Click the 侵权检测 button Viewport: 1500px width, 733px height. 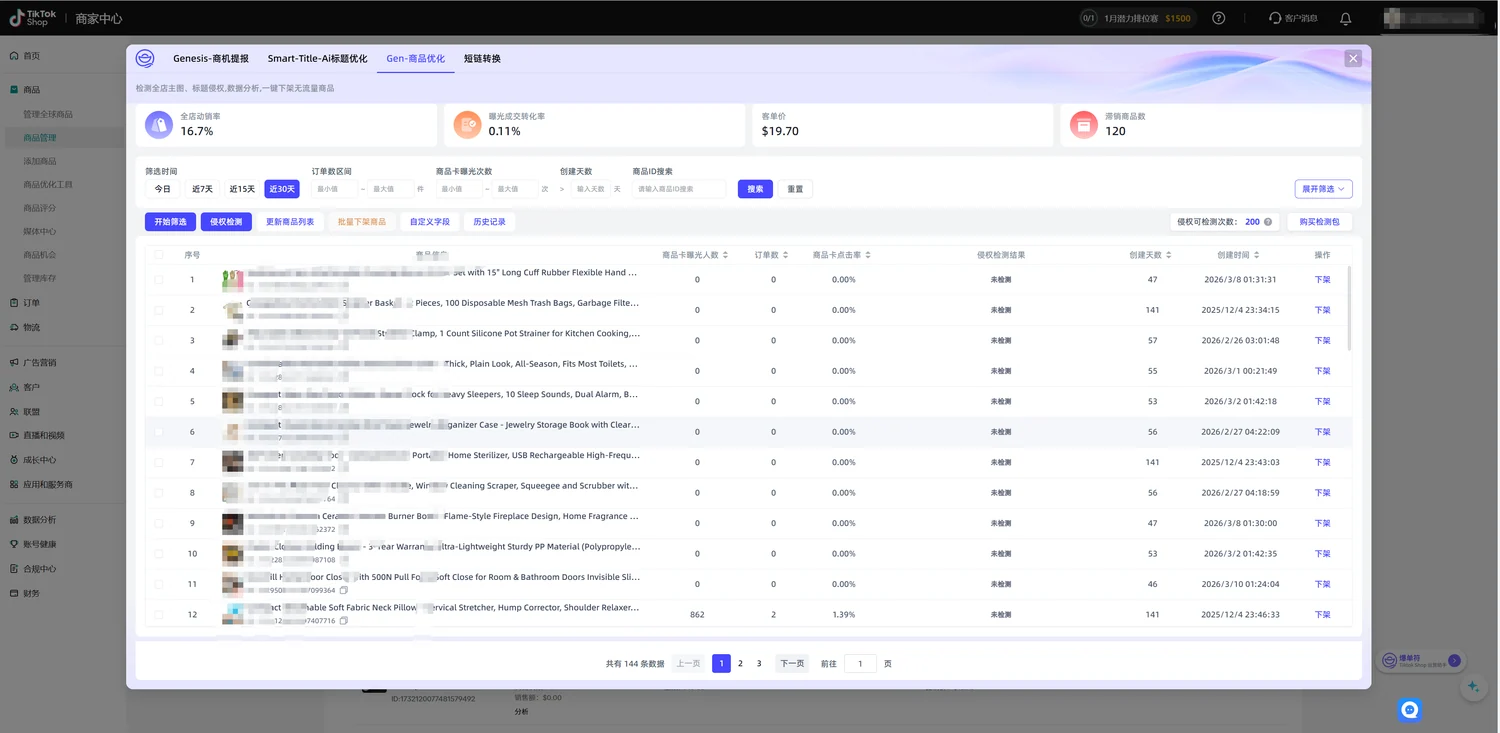pyautogui.click(x=226, y=222)
